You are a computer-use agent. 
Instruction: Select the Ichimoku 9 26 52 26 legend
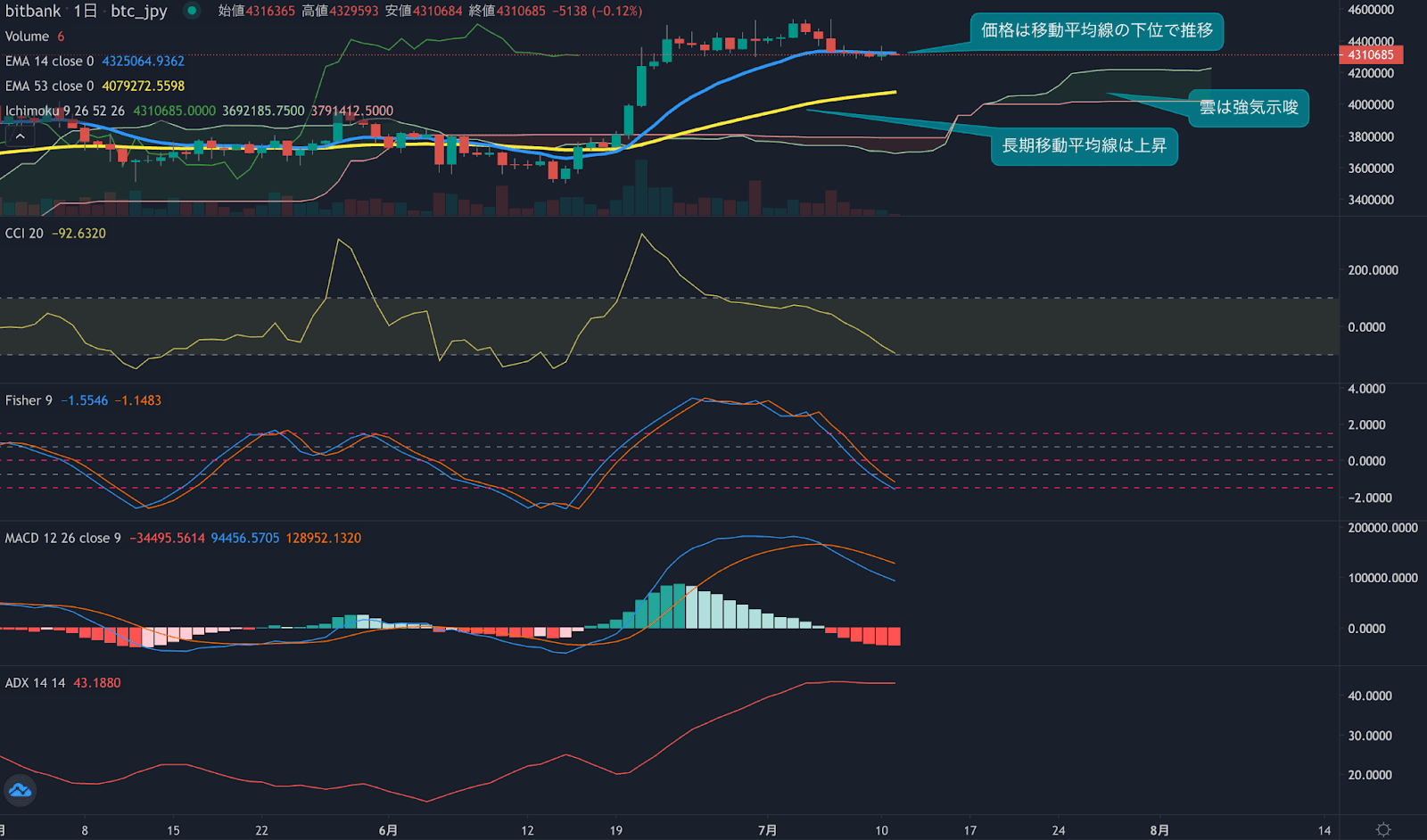coord(64,111)
